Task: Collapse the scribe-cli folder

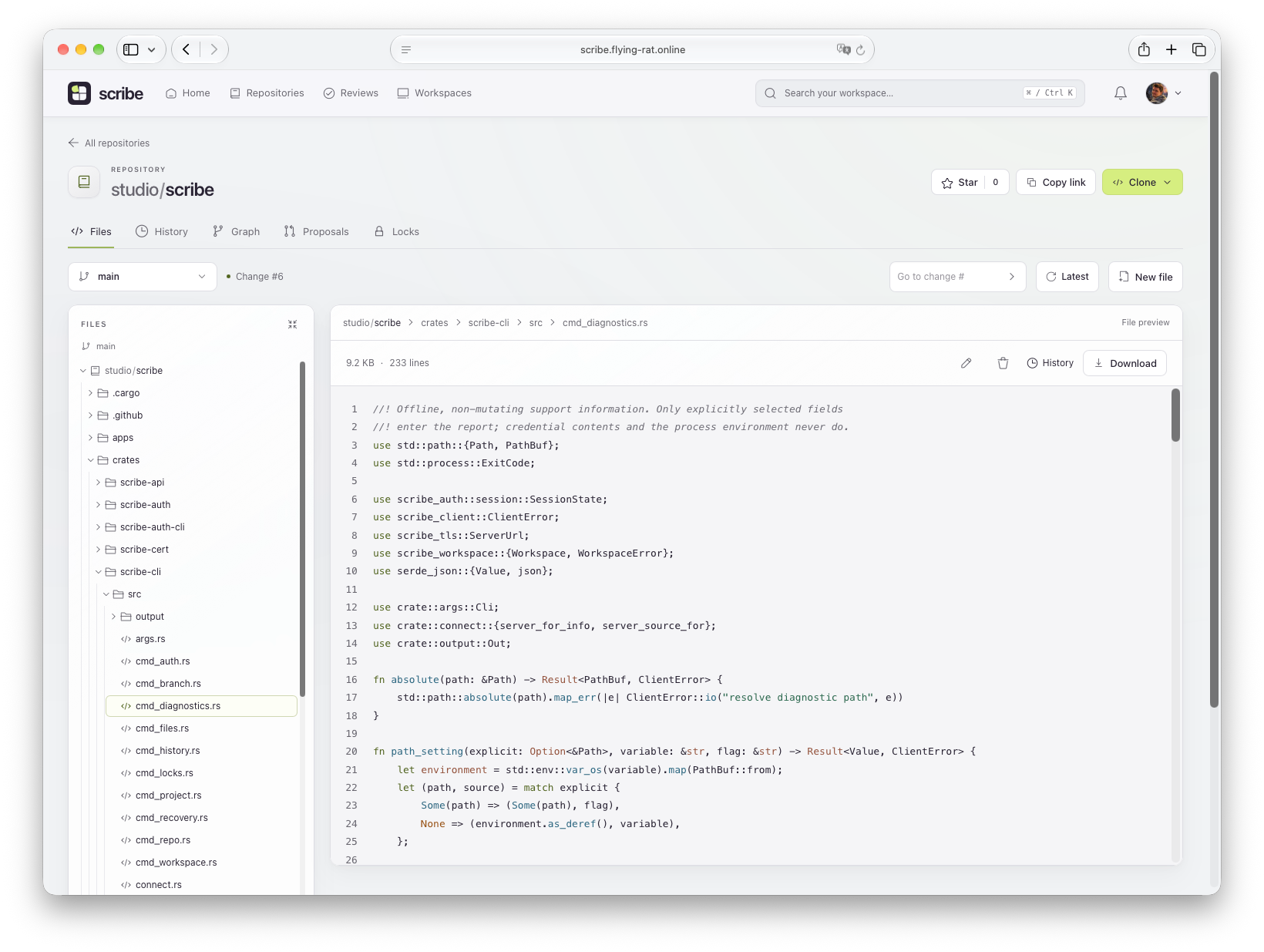Action: pyautogui.click(x=98, y=572)
